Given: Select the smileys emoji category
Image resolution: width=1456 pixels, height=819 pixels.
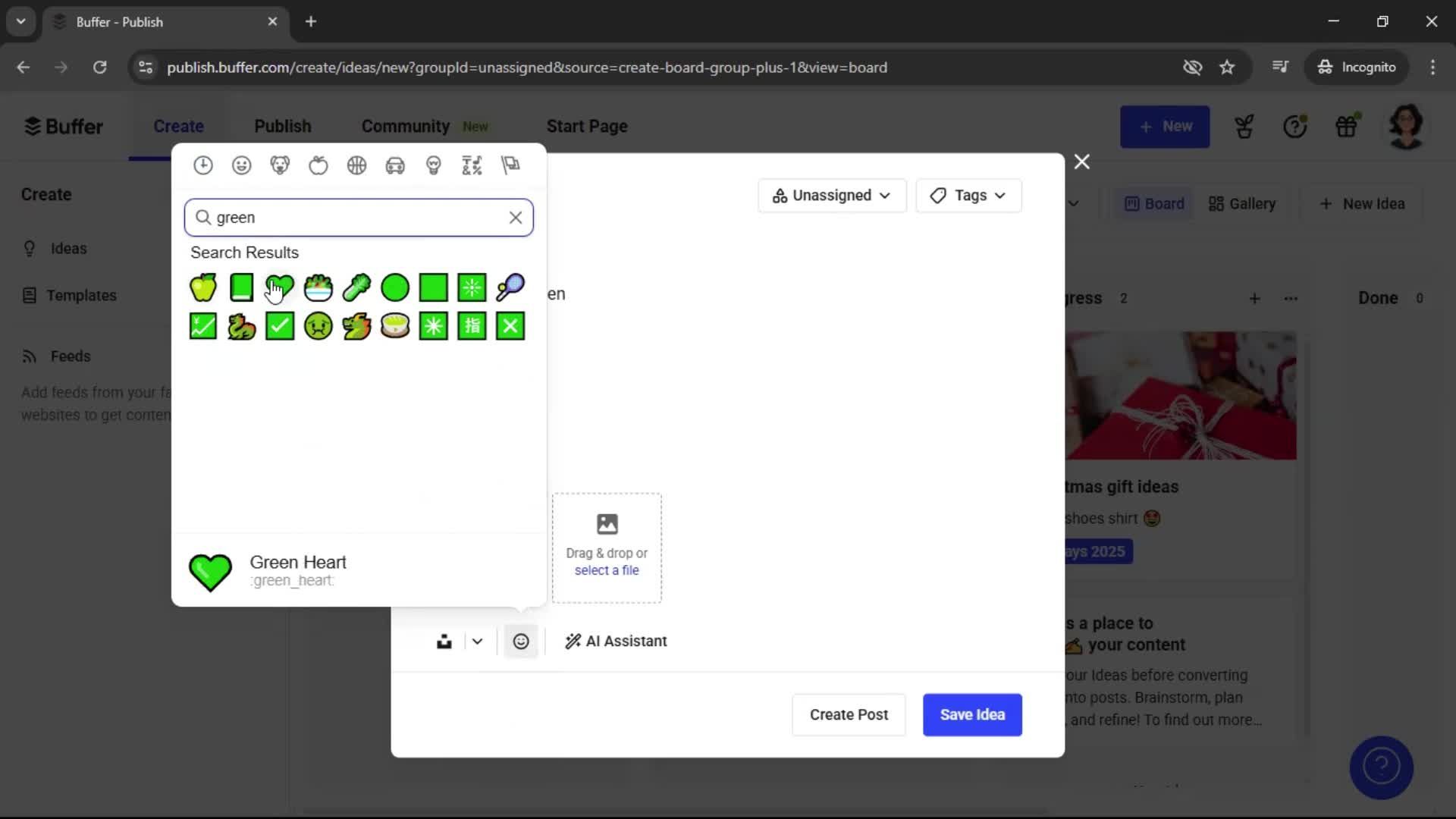Looking at the screenshot, I should (241, 165).
